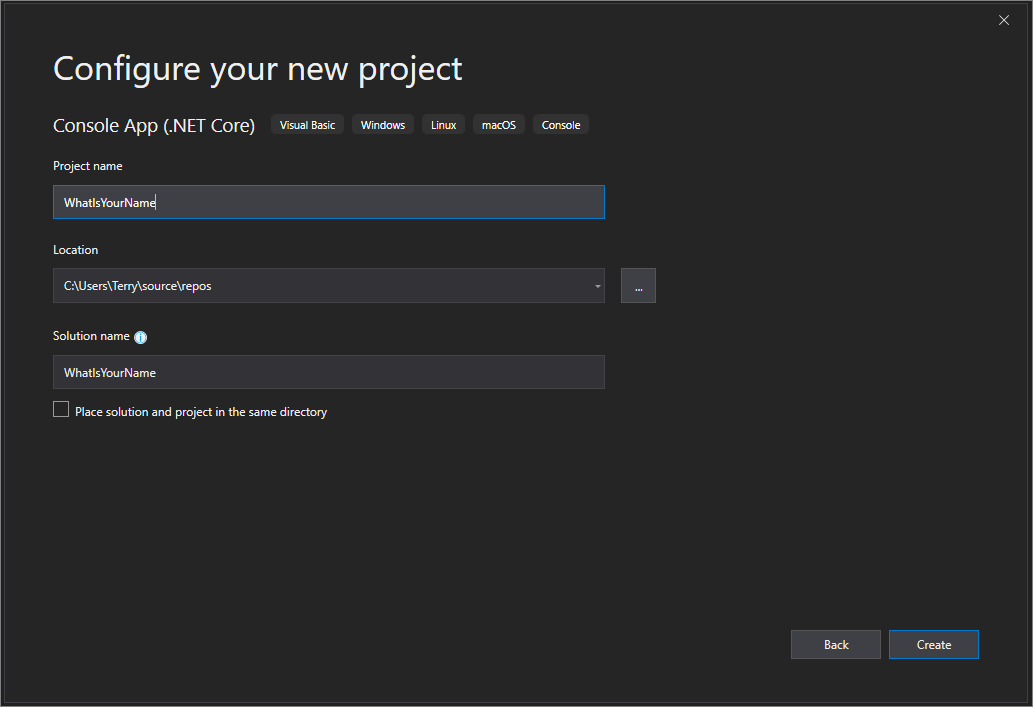Choose the macOS platform tag
The width and height of the screenshot is (1033, 707).
[x=499, y=125]
